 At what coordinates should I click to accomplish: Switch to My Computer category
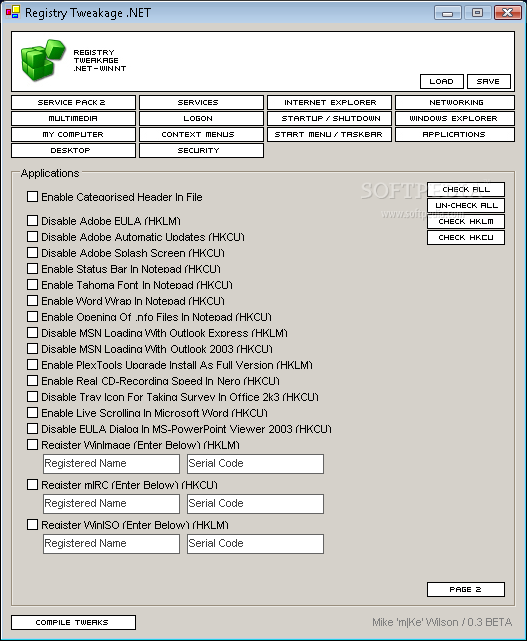click(x=73, y=134)
